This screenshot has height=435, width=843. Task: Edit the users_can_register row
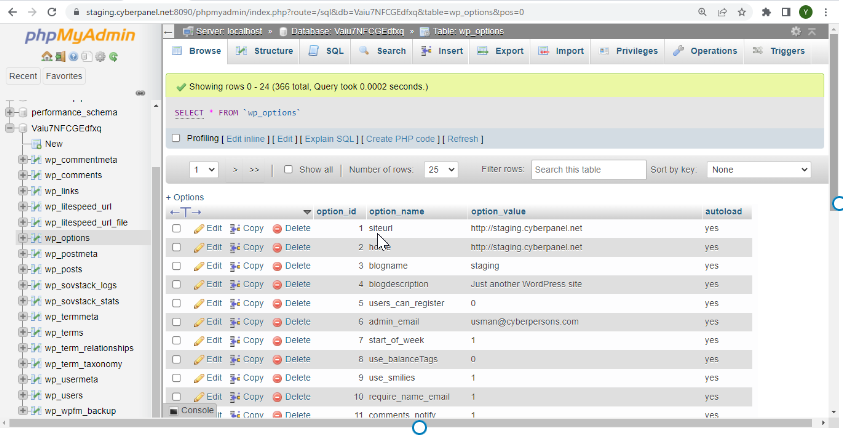coord(208,303)
